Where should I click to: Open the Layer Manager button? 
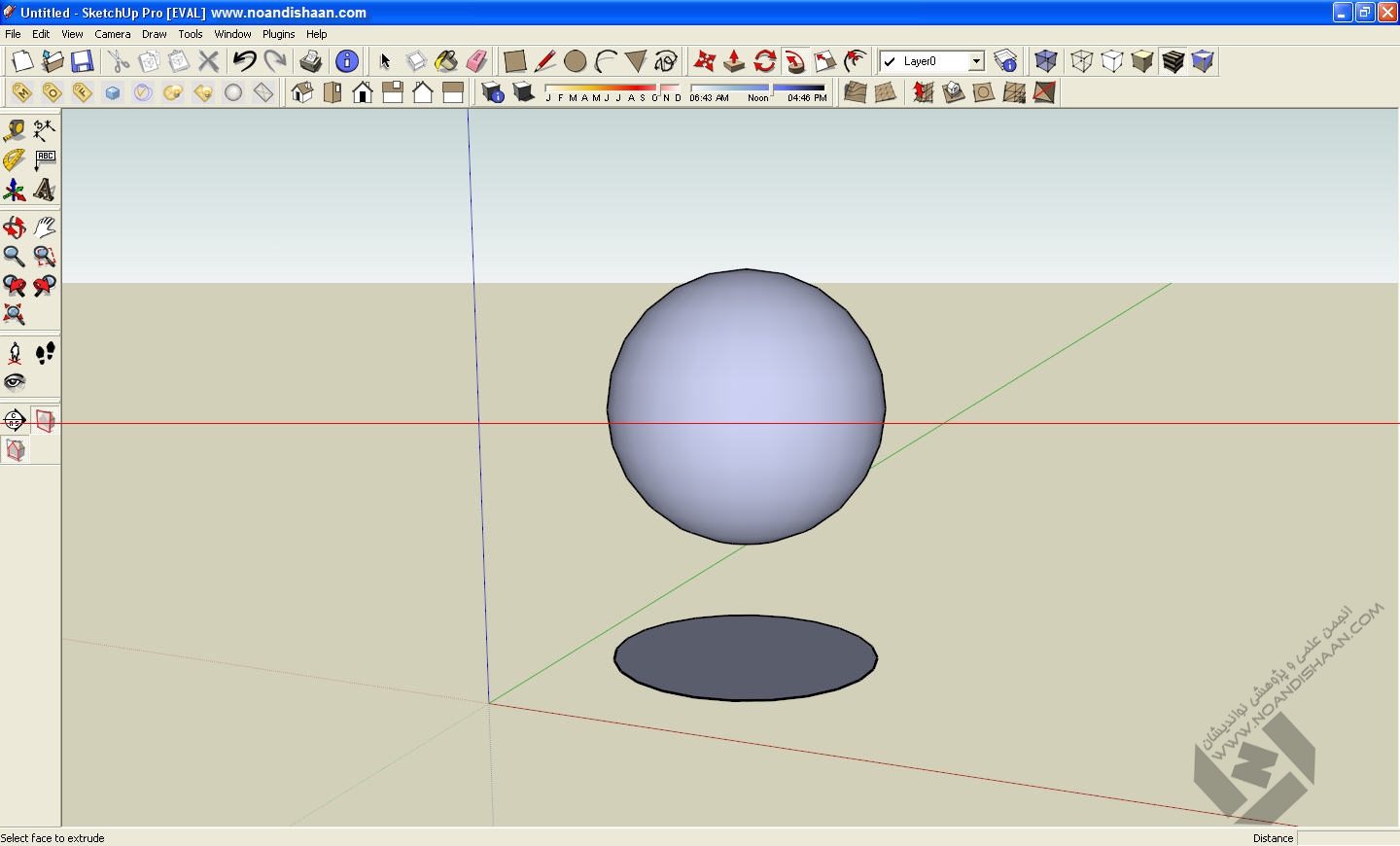point(1006,61)
